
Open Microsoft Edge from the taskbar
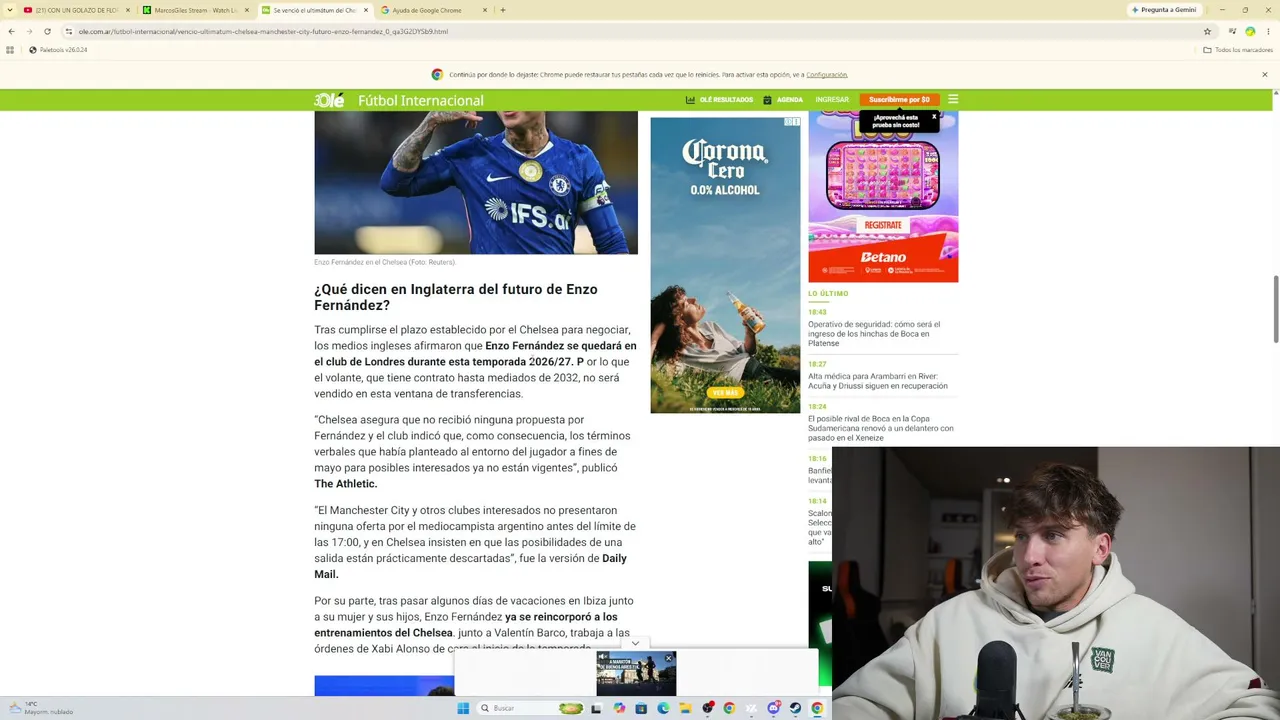(x=663, y=708)
